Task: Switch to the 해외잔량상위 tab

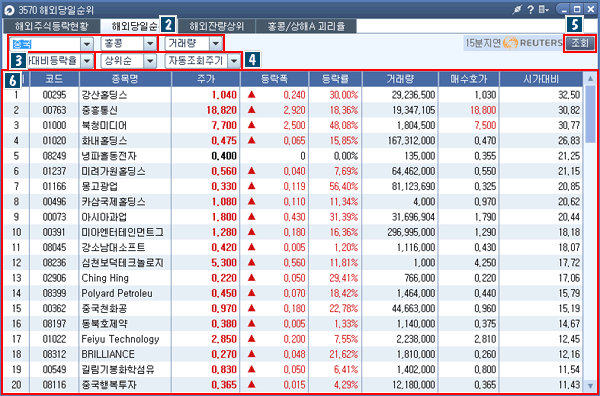Action: pyautogui.click(x=217, y=26)
